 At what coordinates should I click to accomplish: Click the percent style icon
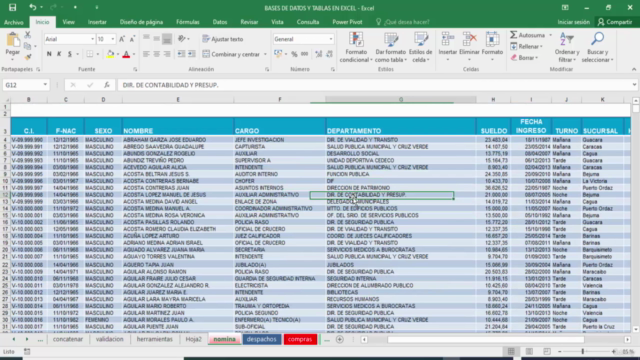point(294,54)
